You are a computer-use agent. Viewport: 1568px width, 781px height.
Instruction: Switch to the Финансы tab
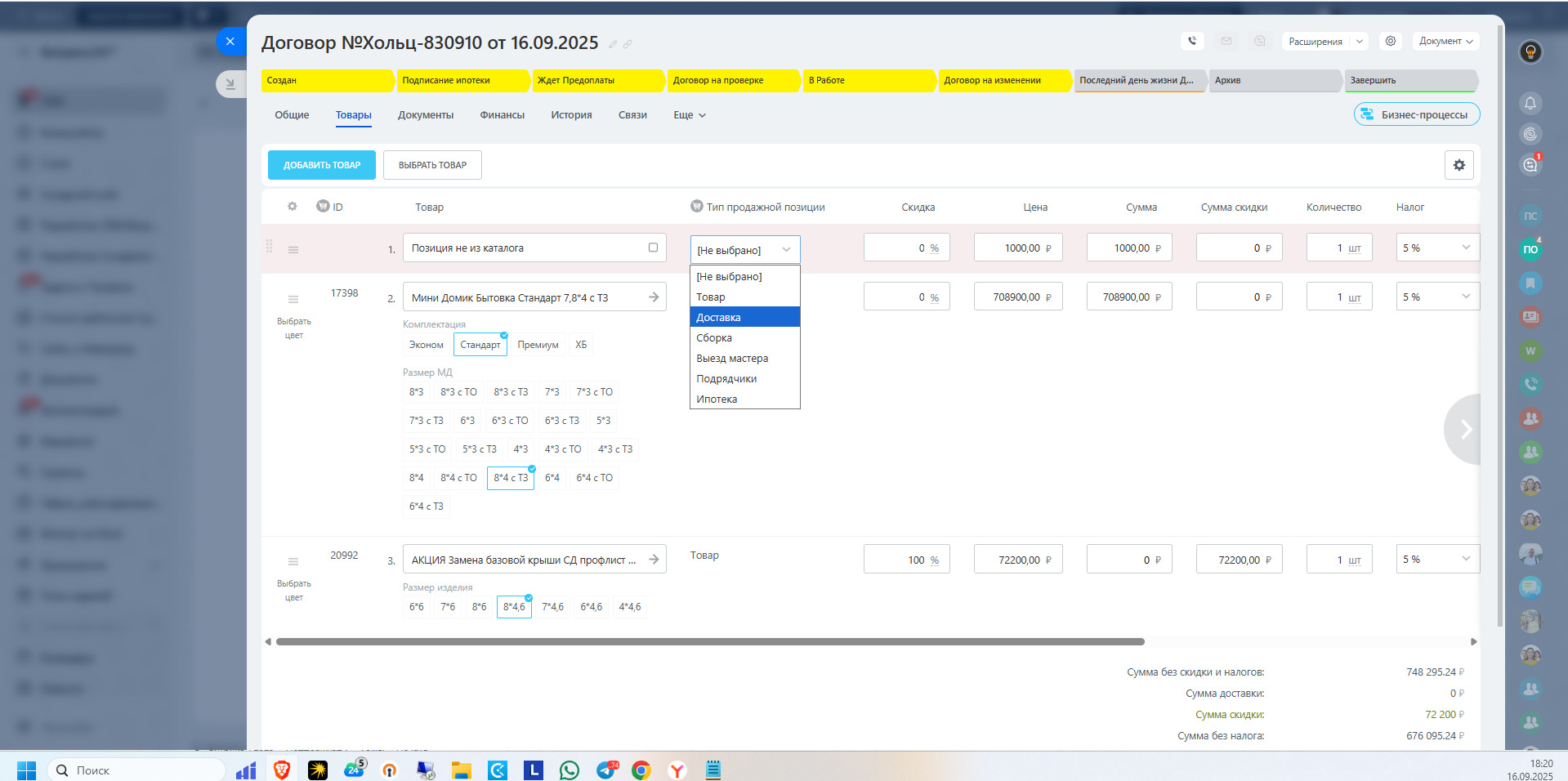(502, 115)
